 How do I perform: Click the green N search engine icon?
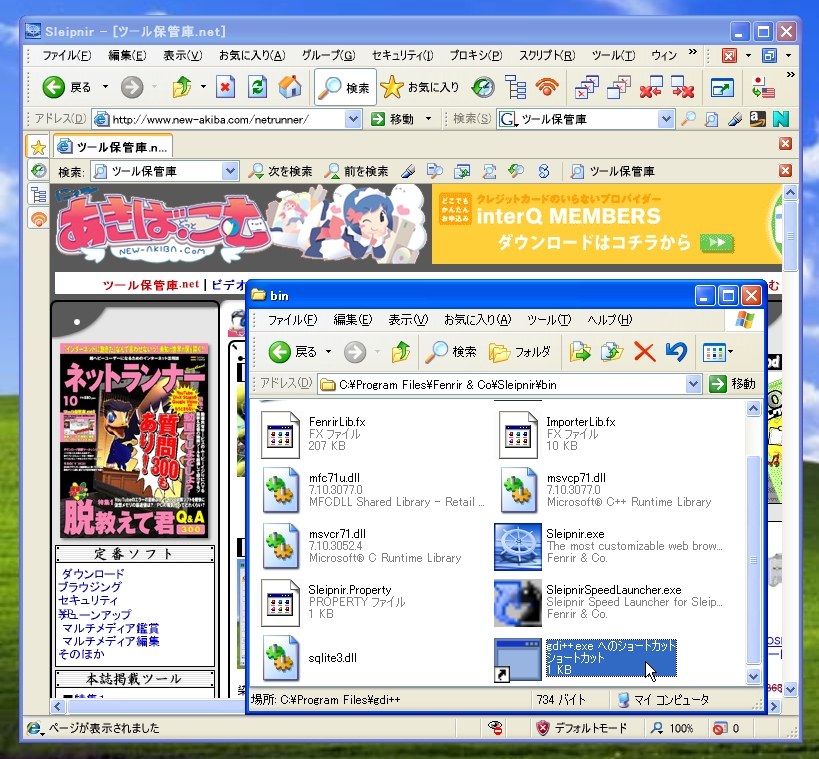(781, 119)
